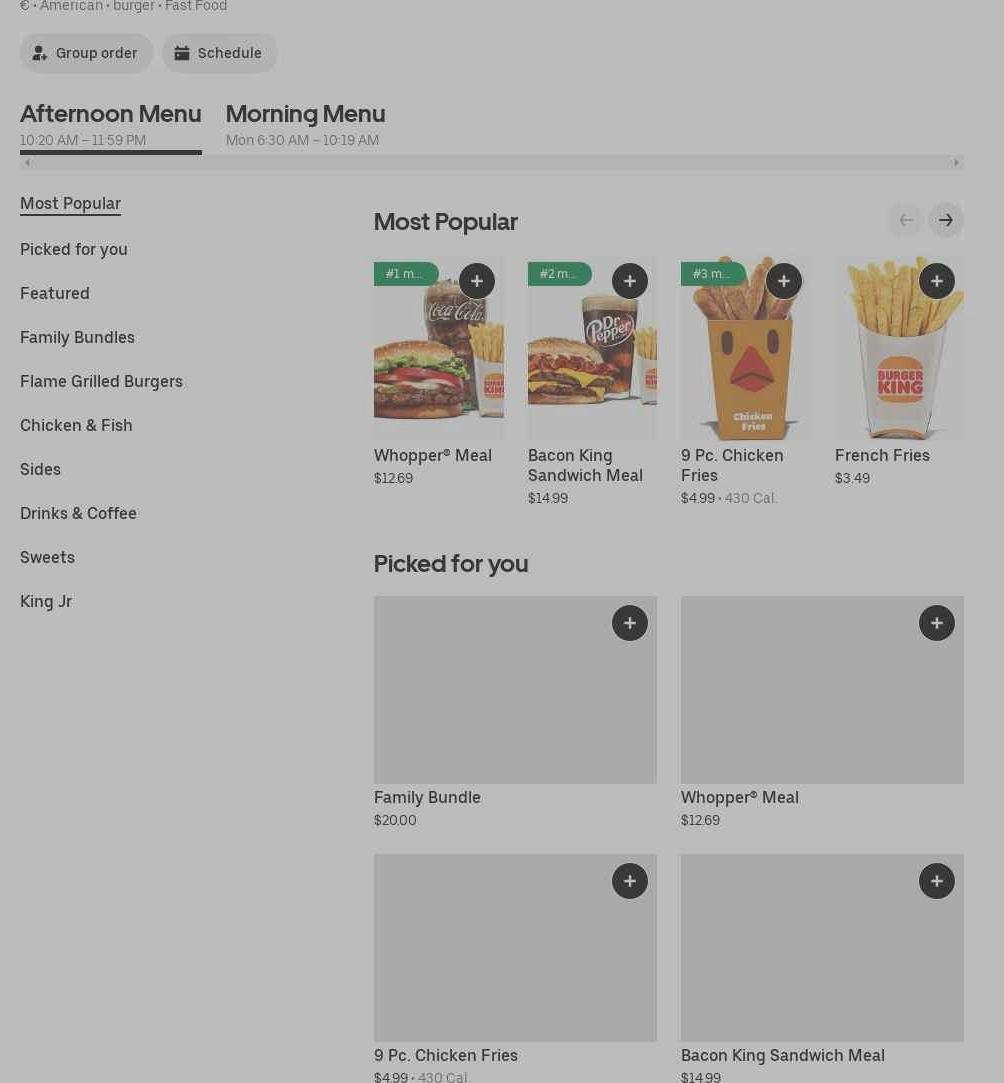Add Family Bundle to cart
1004x1083 pixels.
click(630, 623)
